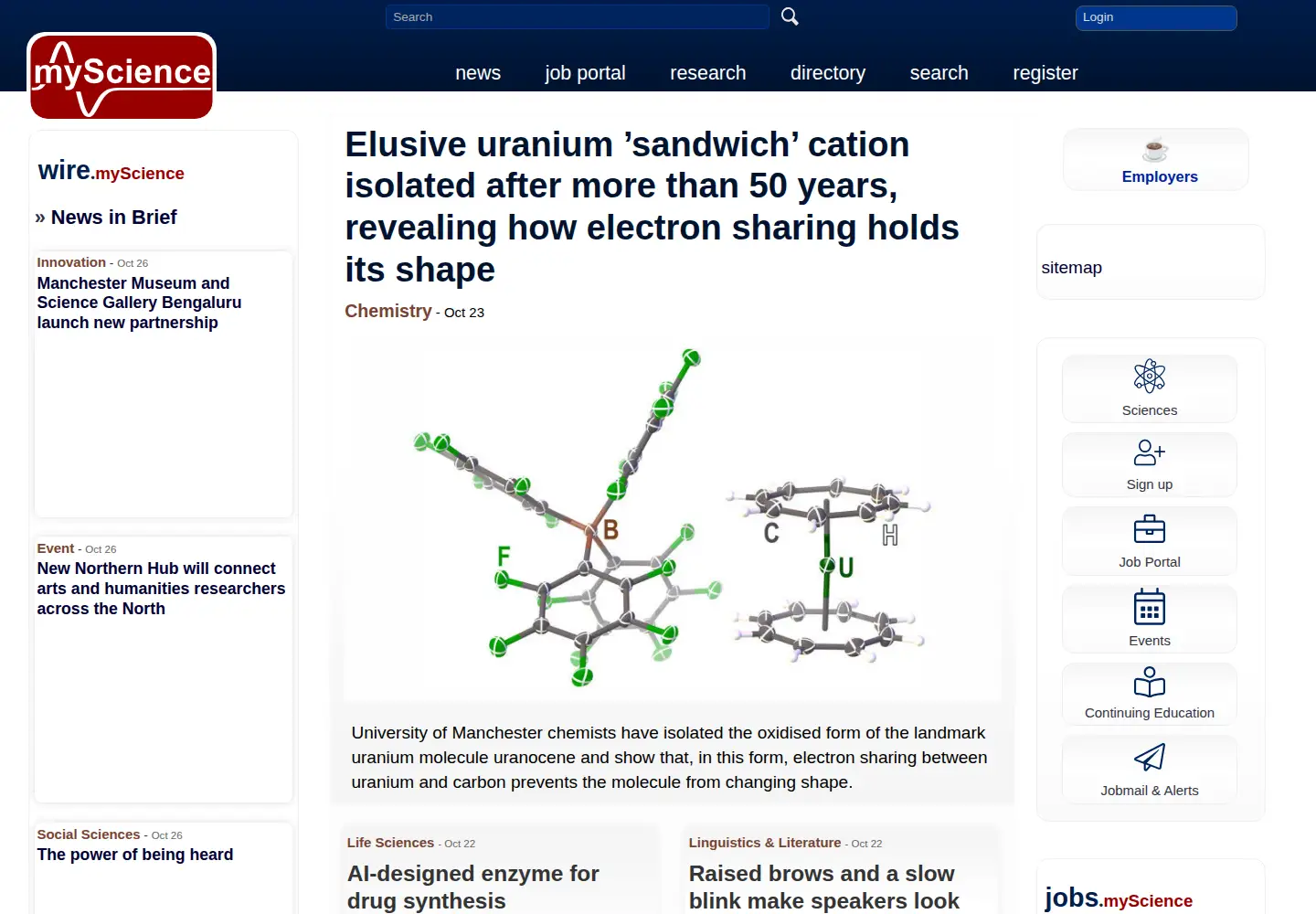Open the Chemistry category link
The image size is (1316, 914).
(x=388, y=311)
